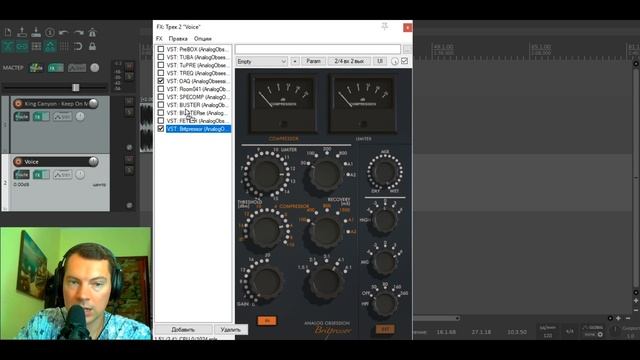The image size is (640, 360).
Task: Click the Open Project toolbar icon
Action: tap(22, 32)
